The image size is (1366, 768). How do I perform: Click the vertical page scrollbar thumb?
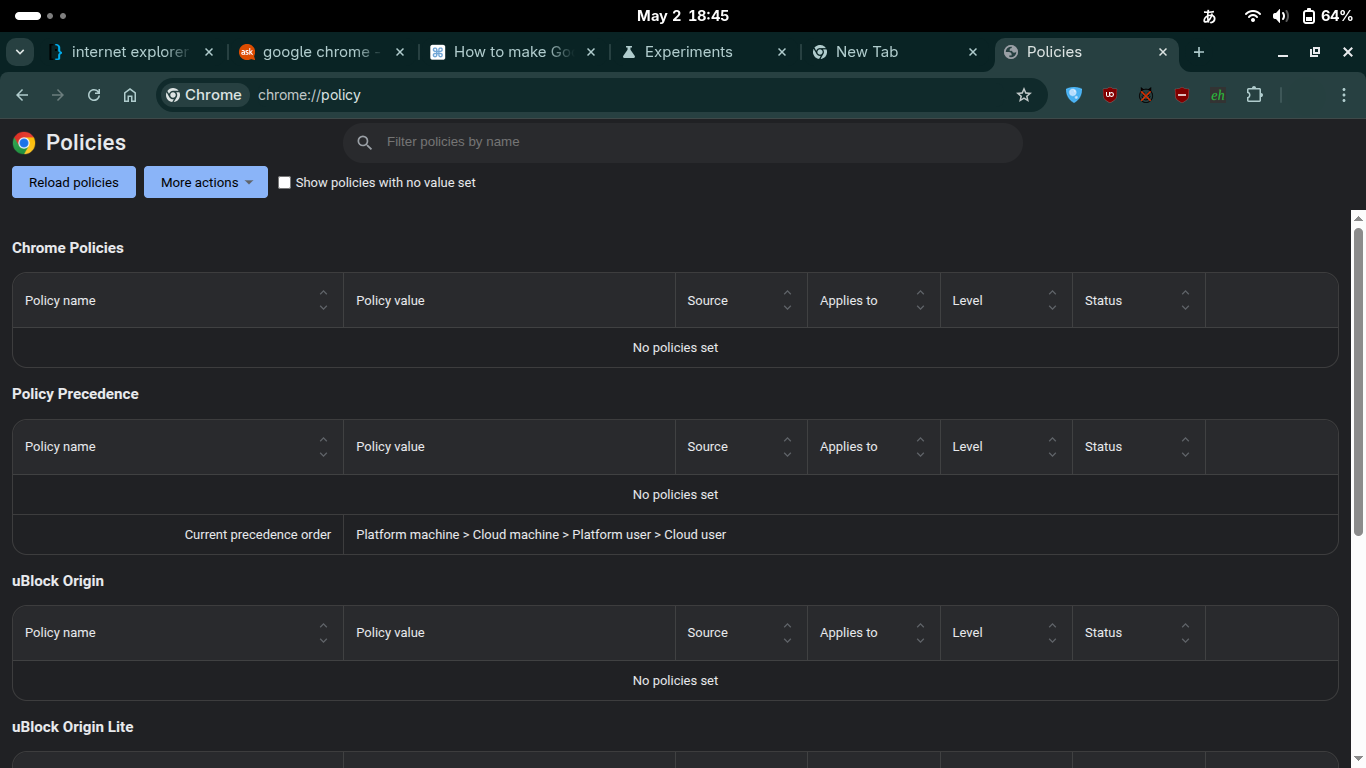coord(1358,381)
